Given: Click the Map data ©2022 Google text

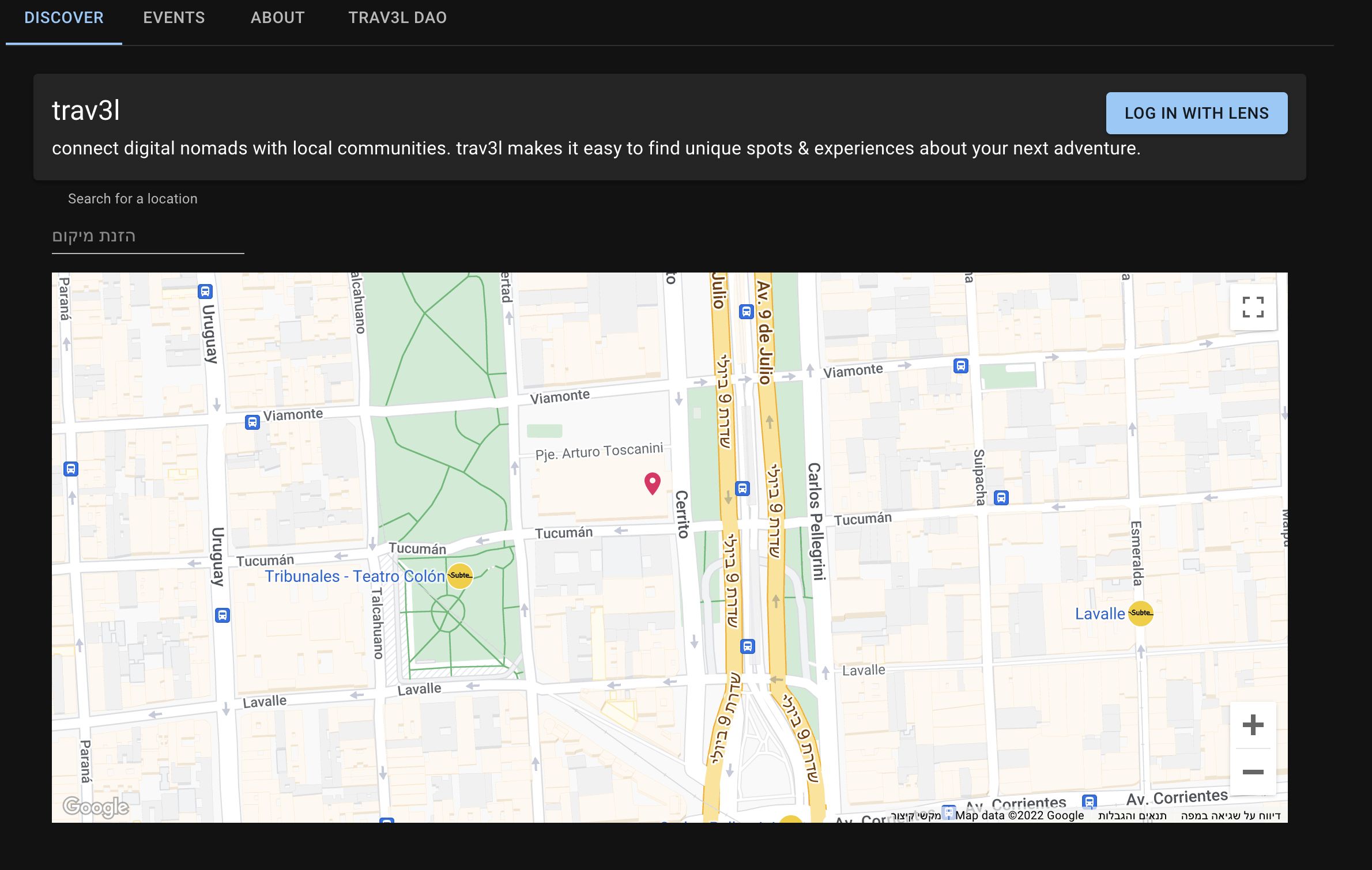Looking at the screenshot, I should pos(1019,815).
